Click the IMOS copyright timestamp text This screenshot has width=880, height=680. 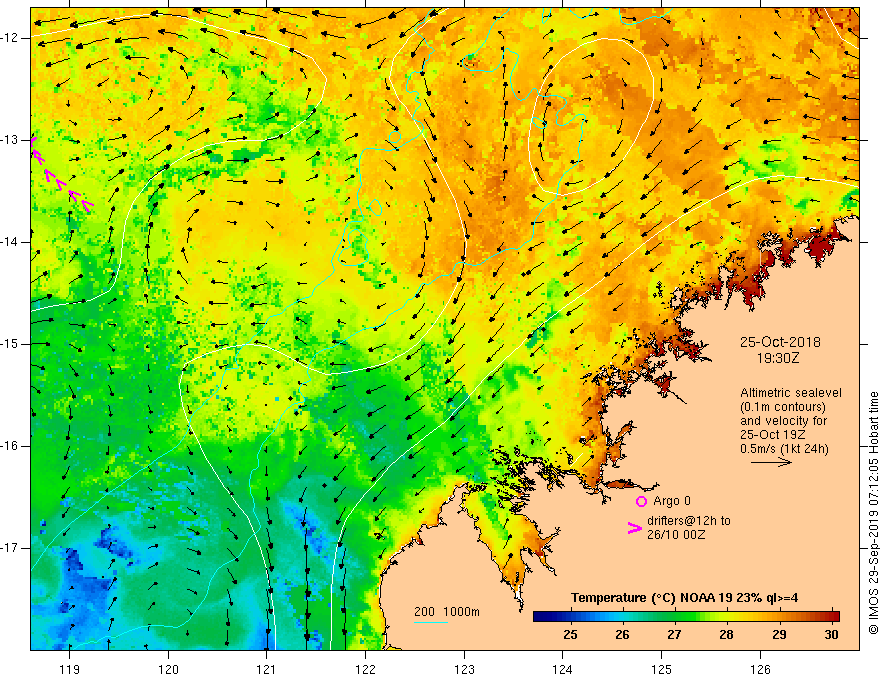coord(873,513)
